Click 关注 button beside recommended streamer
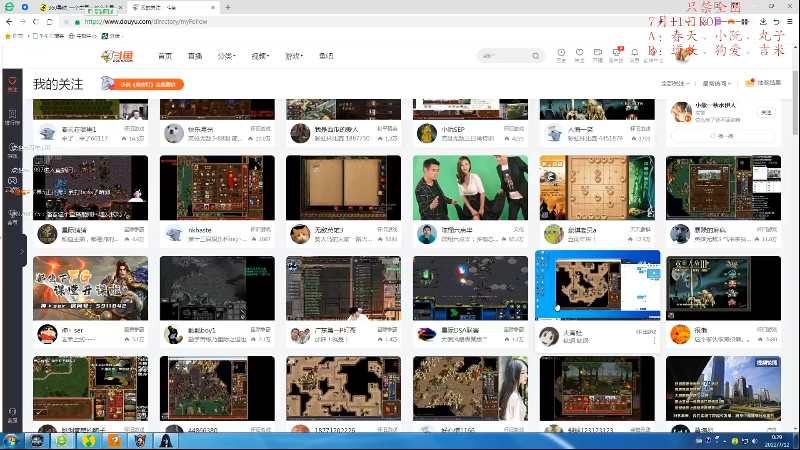The width and height of the screenshot is (800, 450). [x=766, y=112]
